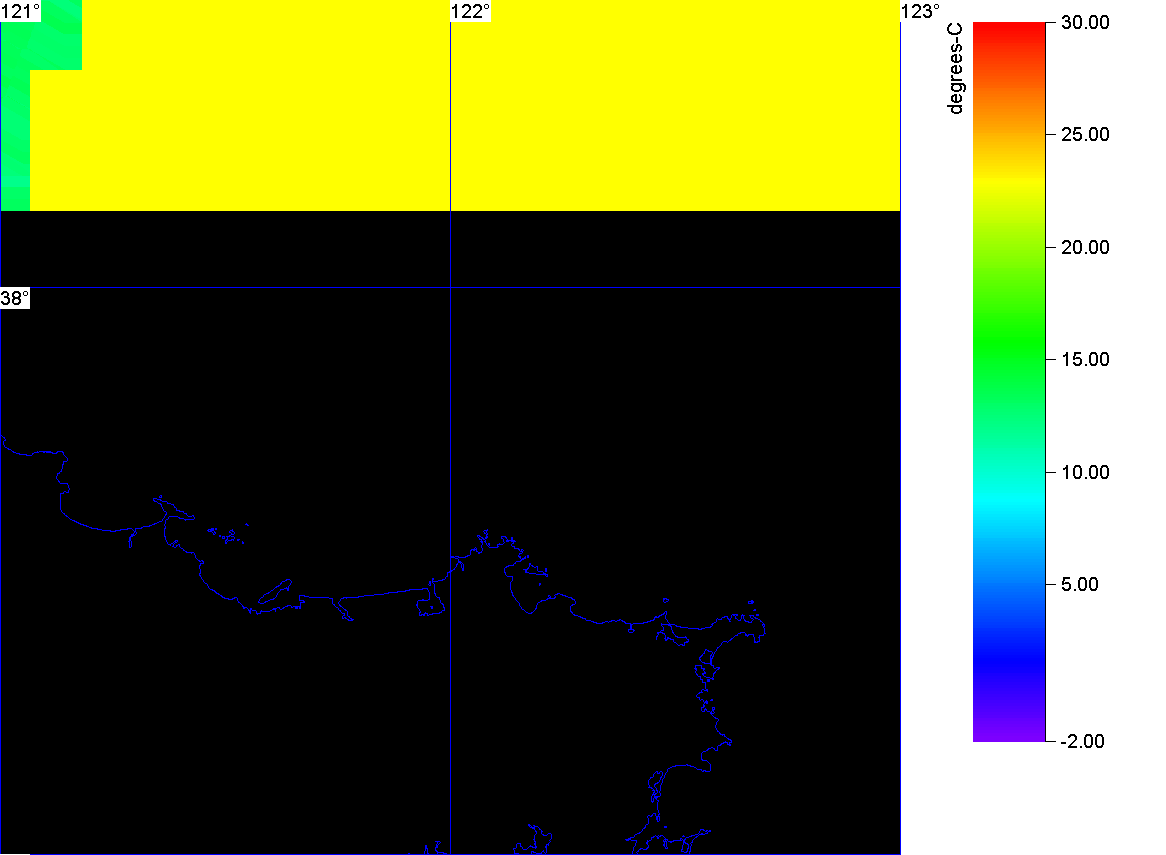The width and height of the screenshot is (1166, 855).
Task: Click the 123° longitude label
Action: pyautogui.click(x=921, y=11)
